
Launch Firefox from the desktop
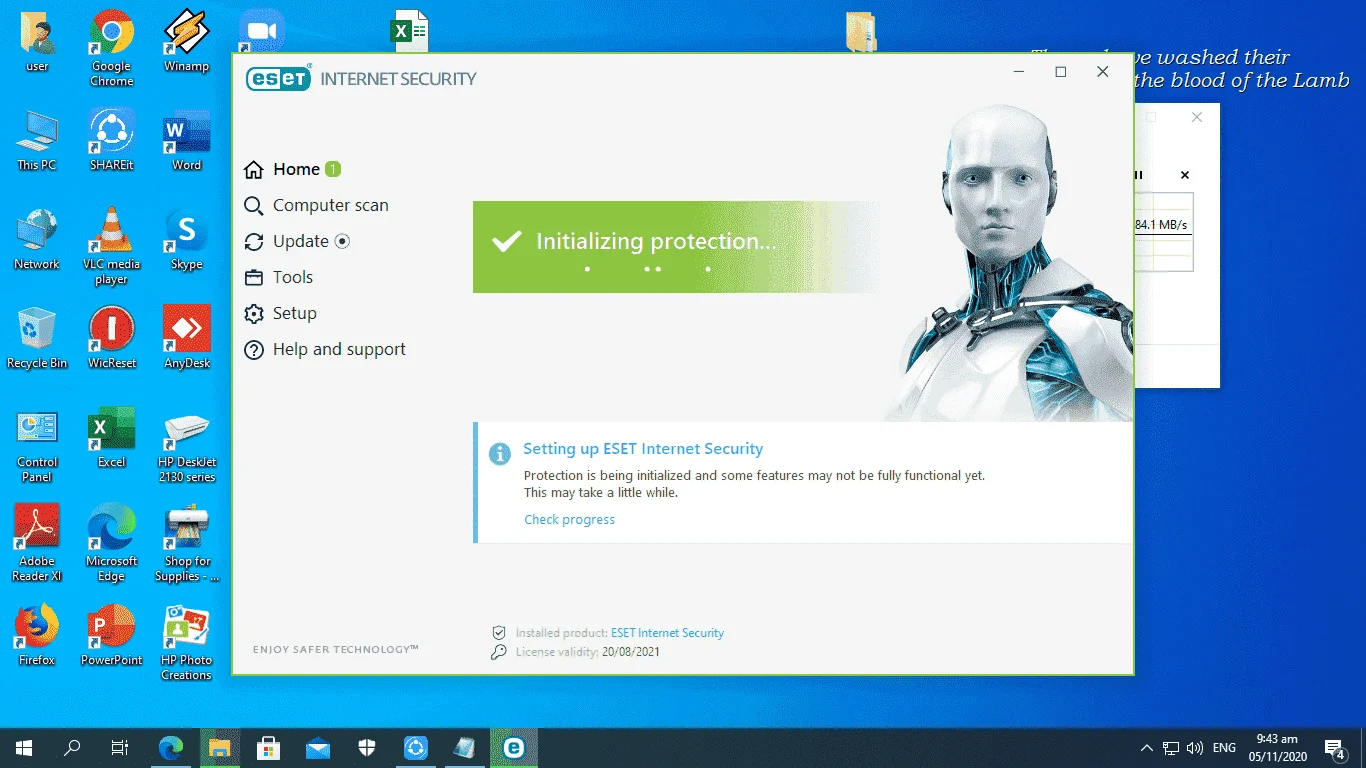pos(37,636)
